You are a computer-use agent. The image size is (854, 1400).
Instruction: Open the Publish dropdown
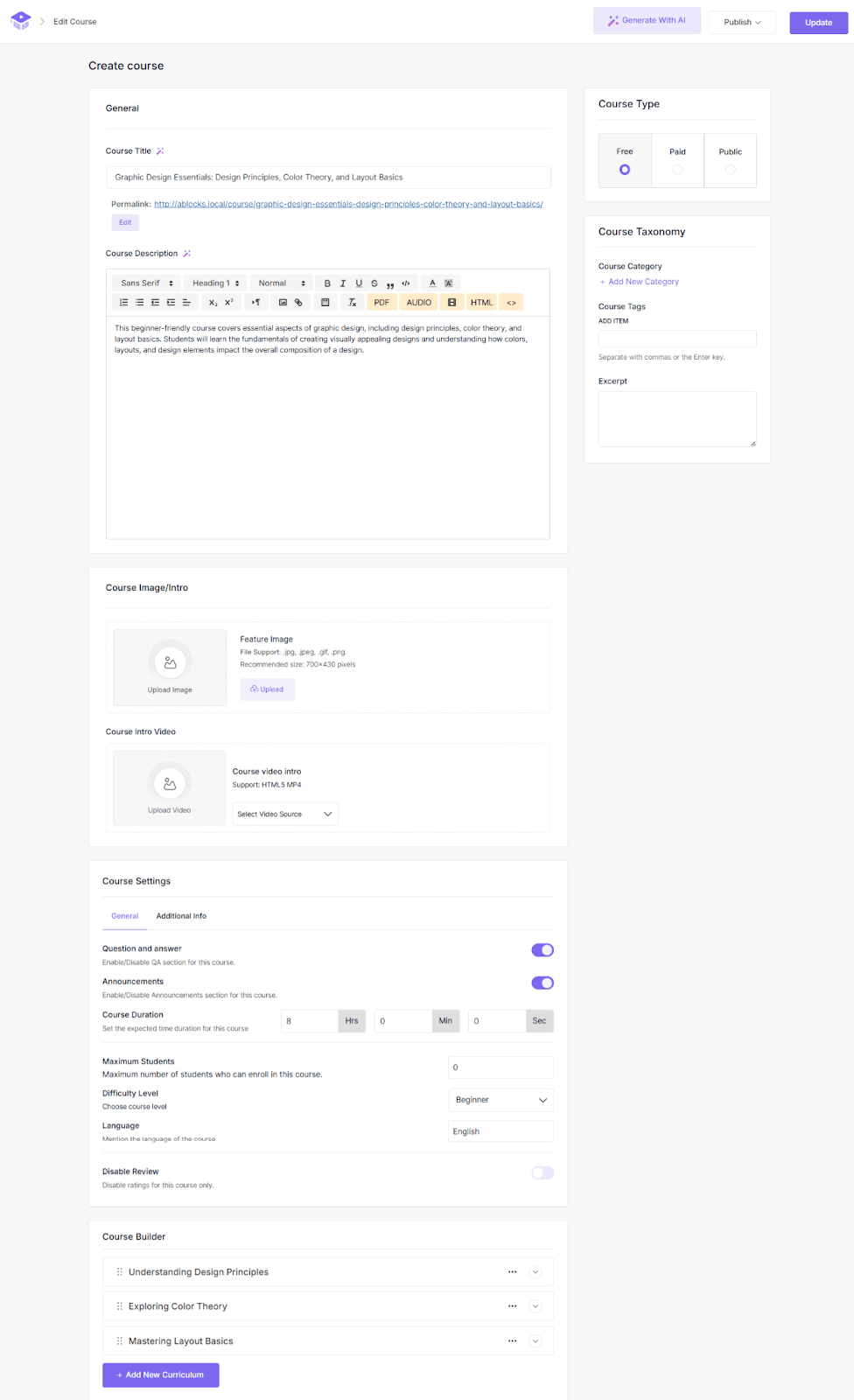[x=742, y=23]
